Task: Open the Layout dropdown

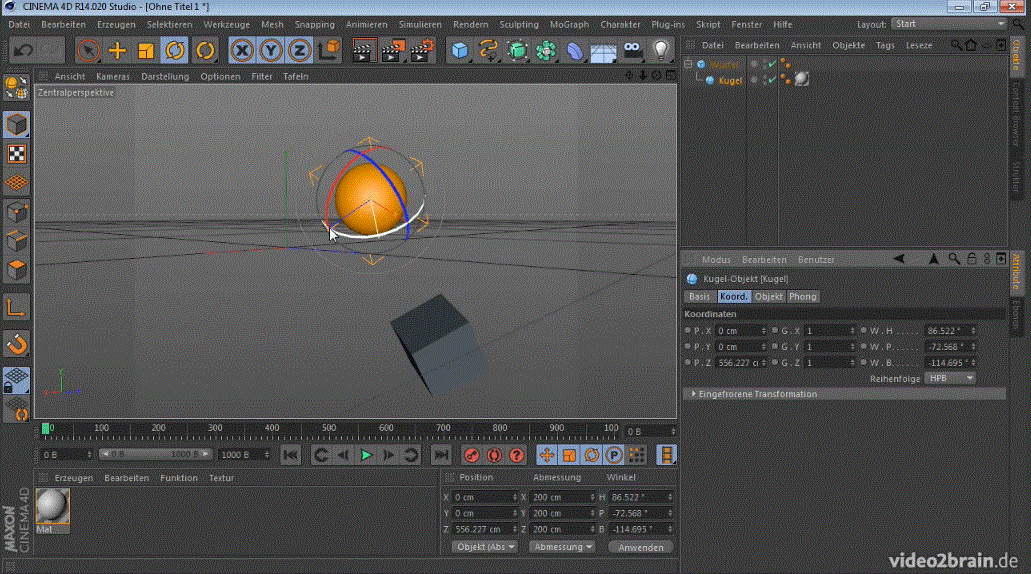Action: click(x=949, y=24)
